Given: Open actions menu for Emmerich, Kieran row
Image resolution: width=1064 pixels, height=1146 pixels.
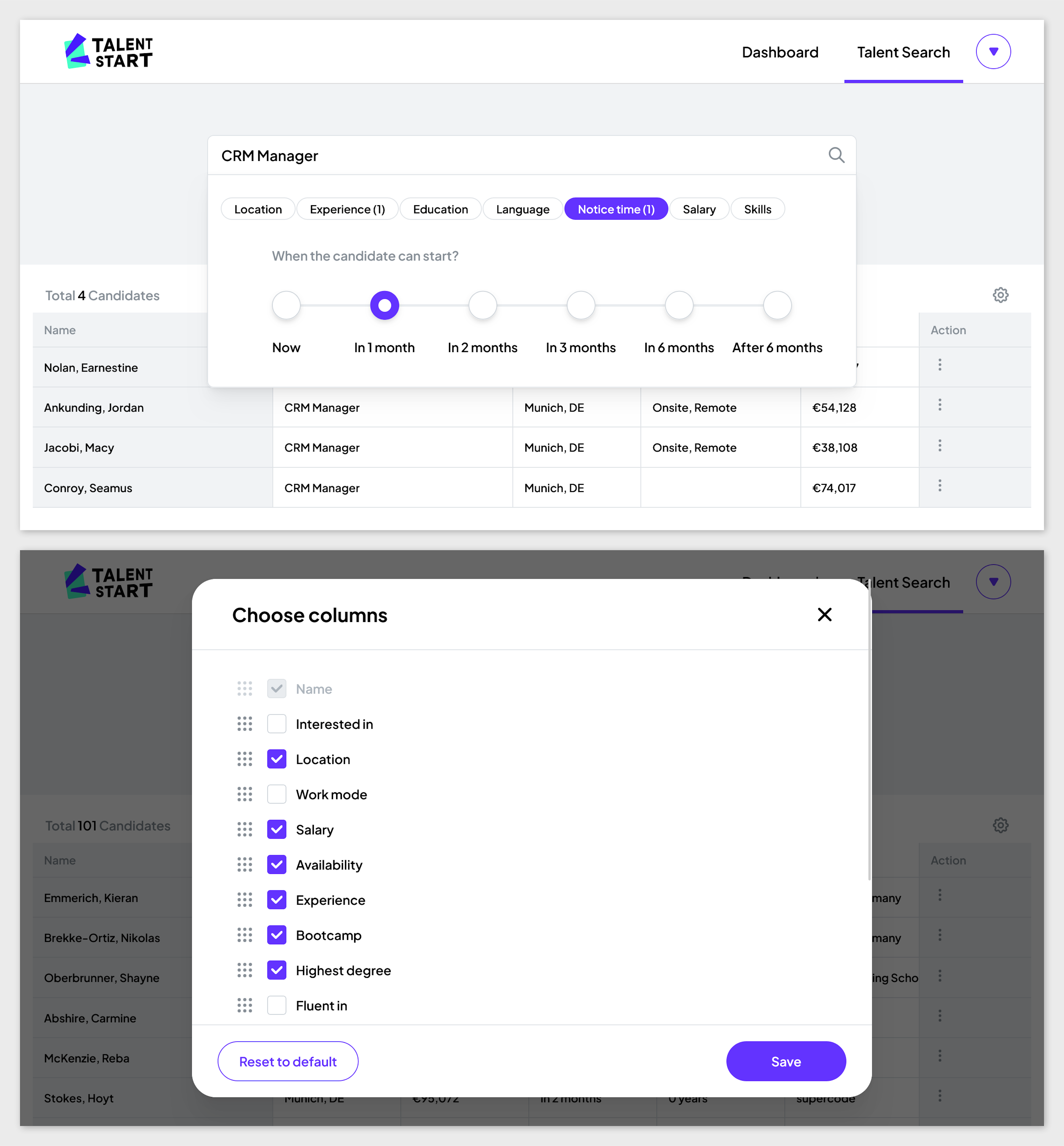Looking at the screenshot, I should coord(940,894).
